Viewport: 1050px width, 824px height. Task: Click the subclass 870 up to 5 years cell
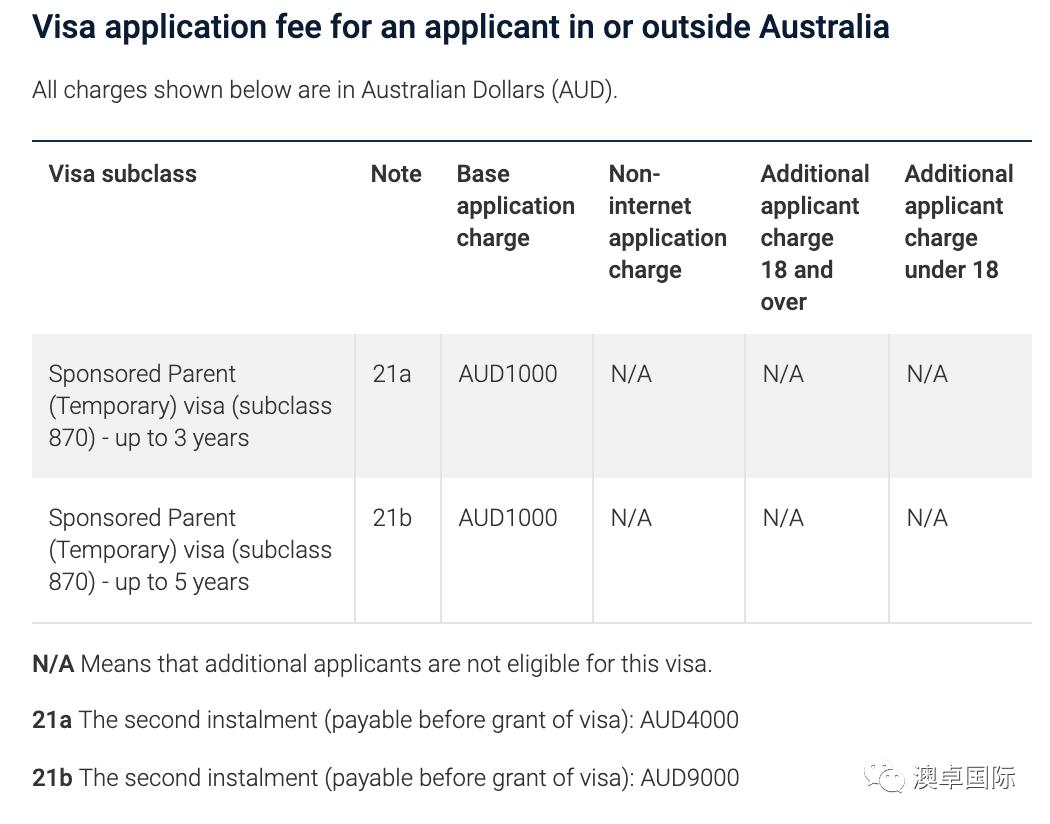[190, 550]
